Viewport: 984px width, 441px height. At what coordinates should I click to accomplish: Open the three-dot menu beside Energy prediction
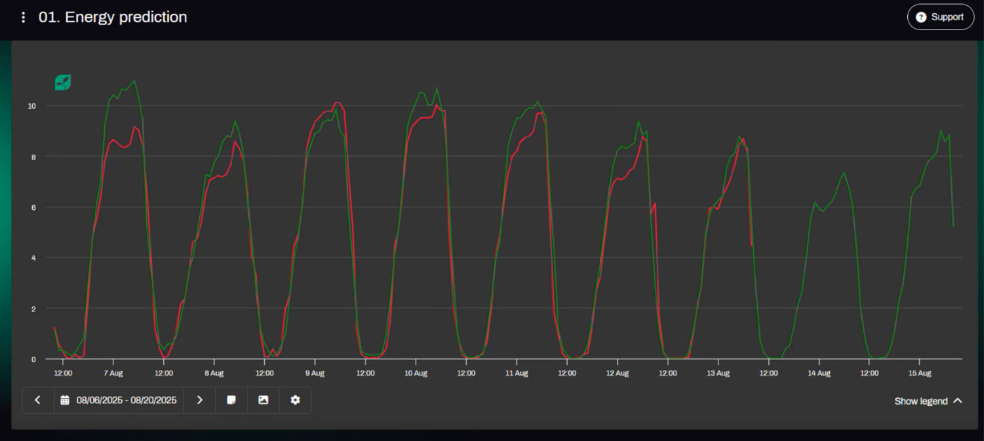point(24,18)
